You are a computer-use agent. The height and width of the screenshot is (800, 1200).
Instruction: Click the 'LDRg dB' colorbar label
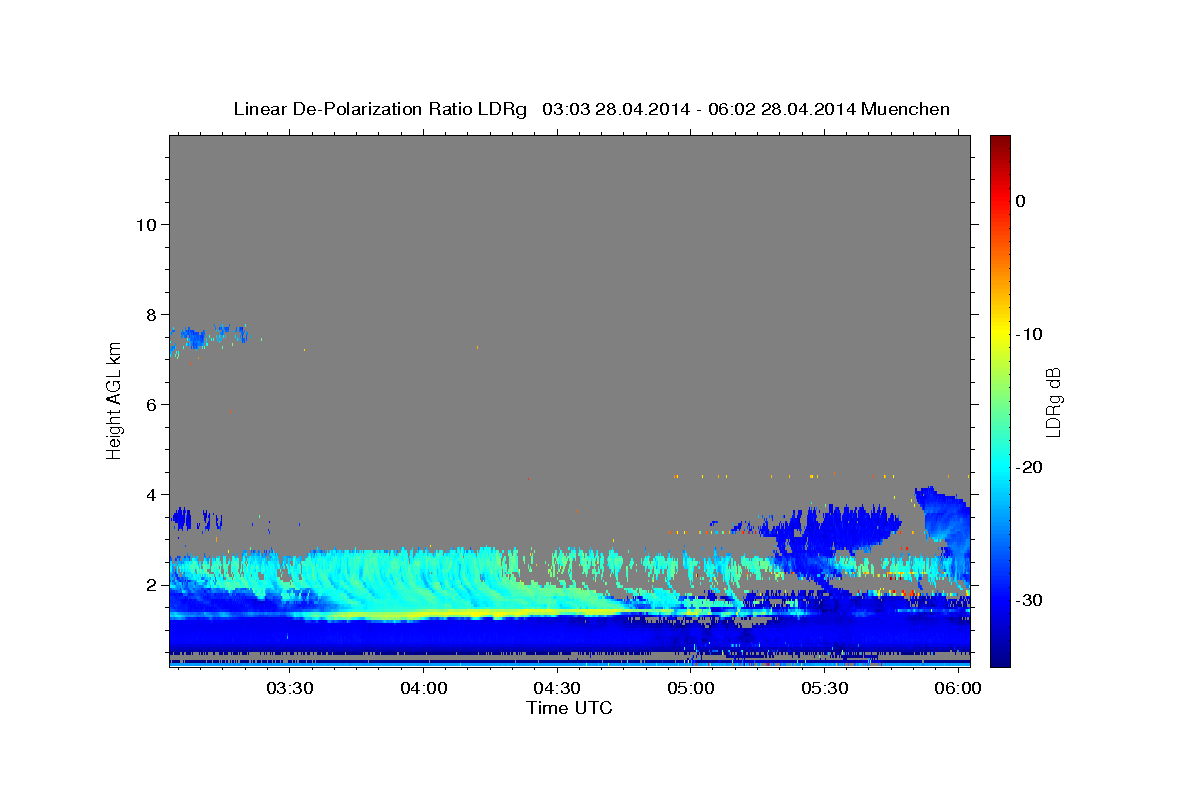(x=1053, y=401)
